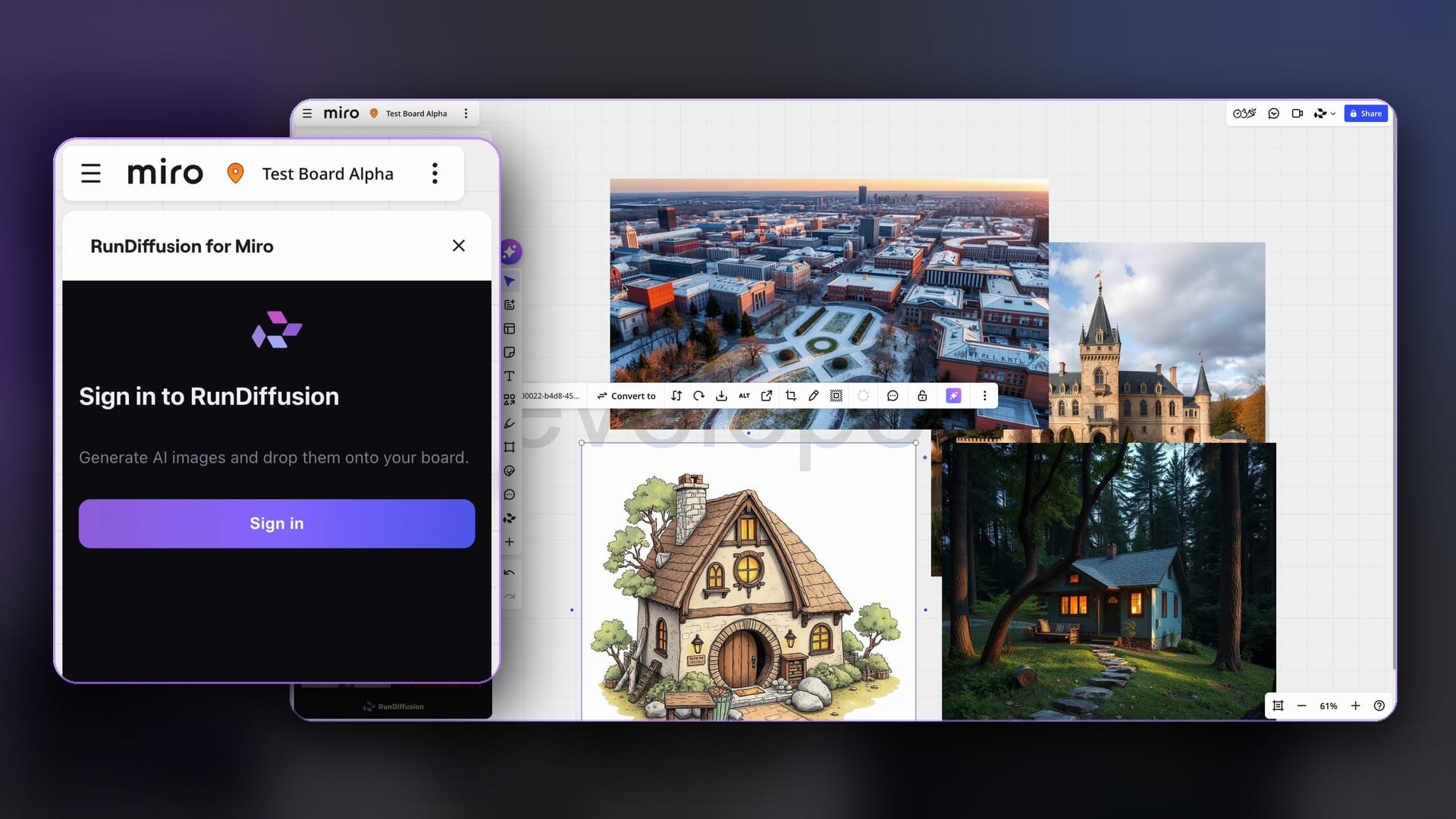Flip the selected image
1456x819 pixels.
pos(676,396)
